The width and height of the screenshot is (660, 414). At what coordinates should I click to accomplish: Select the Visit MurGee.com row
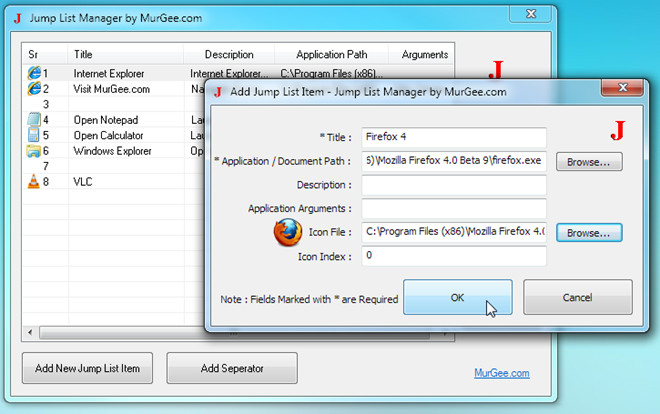tap(112, 89)
